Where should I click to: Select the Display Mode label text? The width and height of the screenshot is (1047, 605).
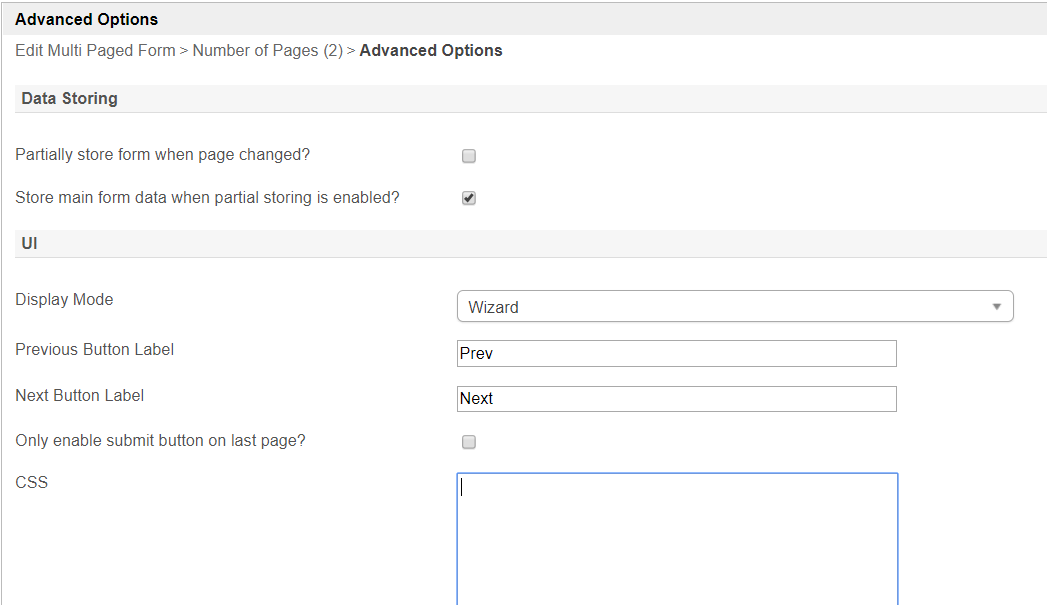pos(64,299)
